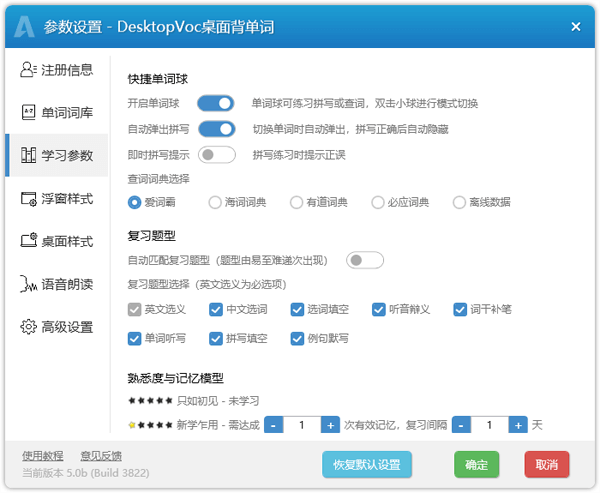Image resolution: width=600 pixels, height=493 pixels.
Task: Enable the 即时拼写提示 switch
Action: tap(217, 155)
